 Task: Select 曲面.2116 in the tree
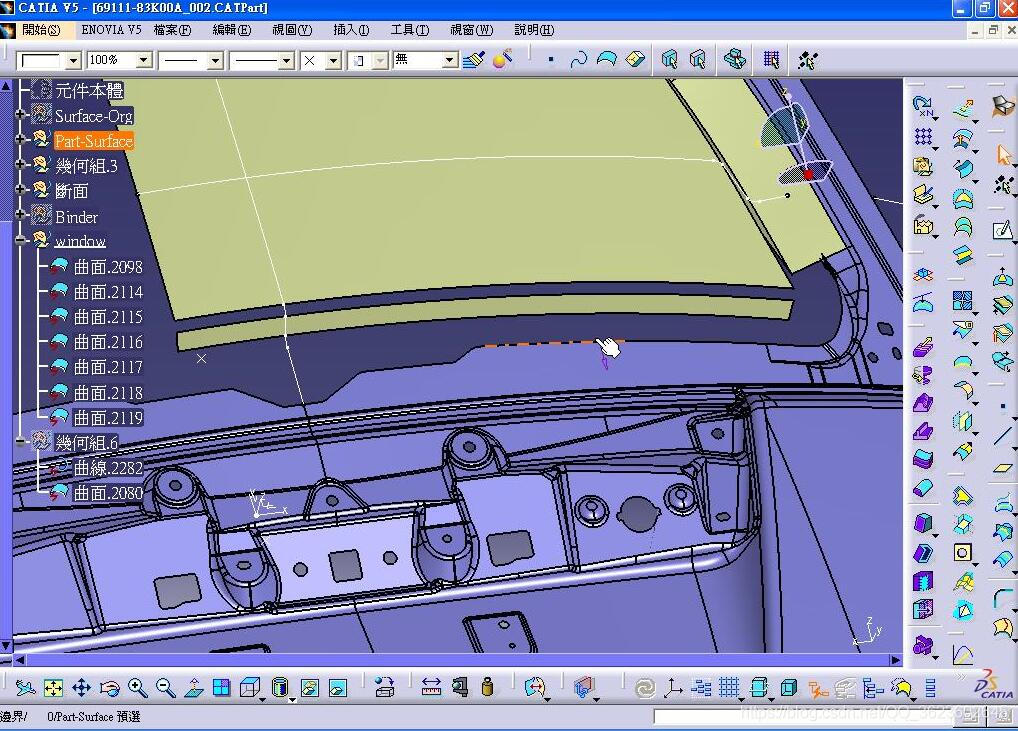(108, 342)
